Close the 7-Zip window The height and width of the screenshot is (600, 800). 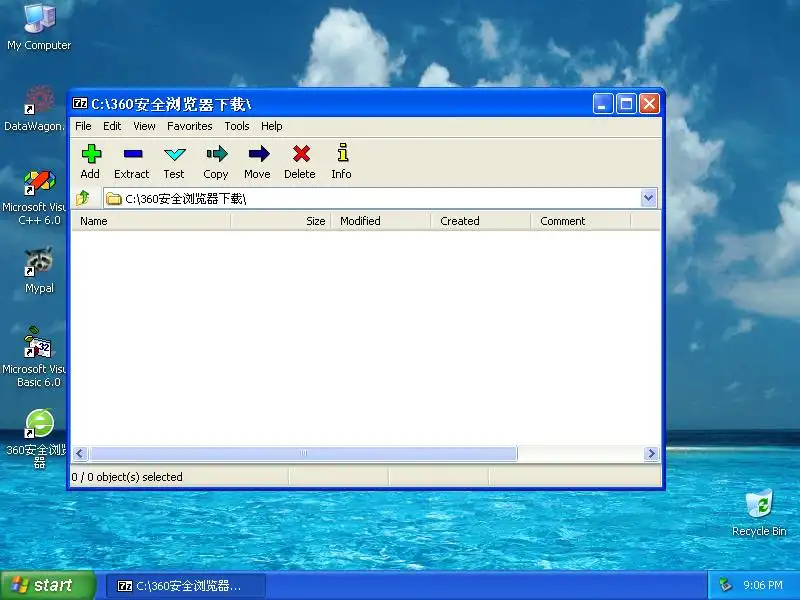pos(649,104)
